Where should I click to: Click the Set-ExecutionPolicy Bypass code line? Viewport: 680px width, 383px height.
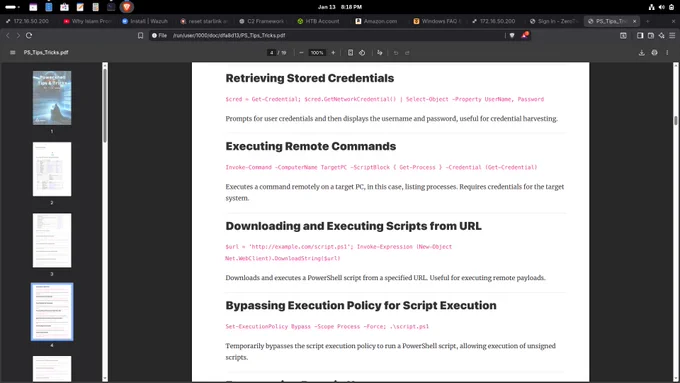pos(327,327)
